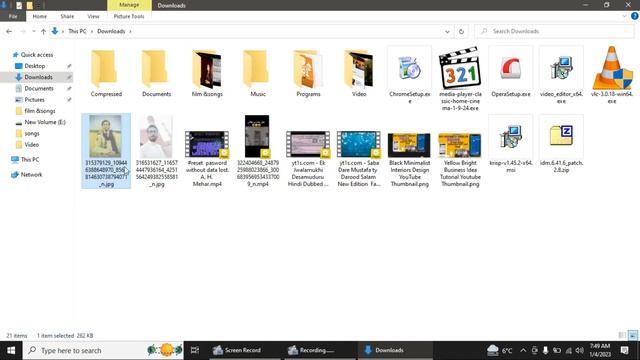
Task: Expand chevron after Downloads in address bar
Action: pyautogui.click(x=130, y=31)
